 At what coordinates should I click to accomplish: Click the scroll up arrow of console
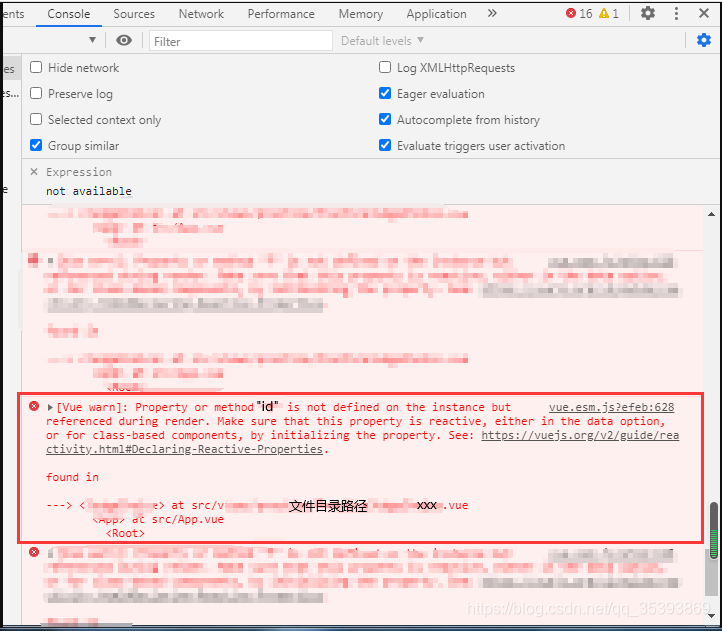coord(712,214)
